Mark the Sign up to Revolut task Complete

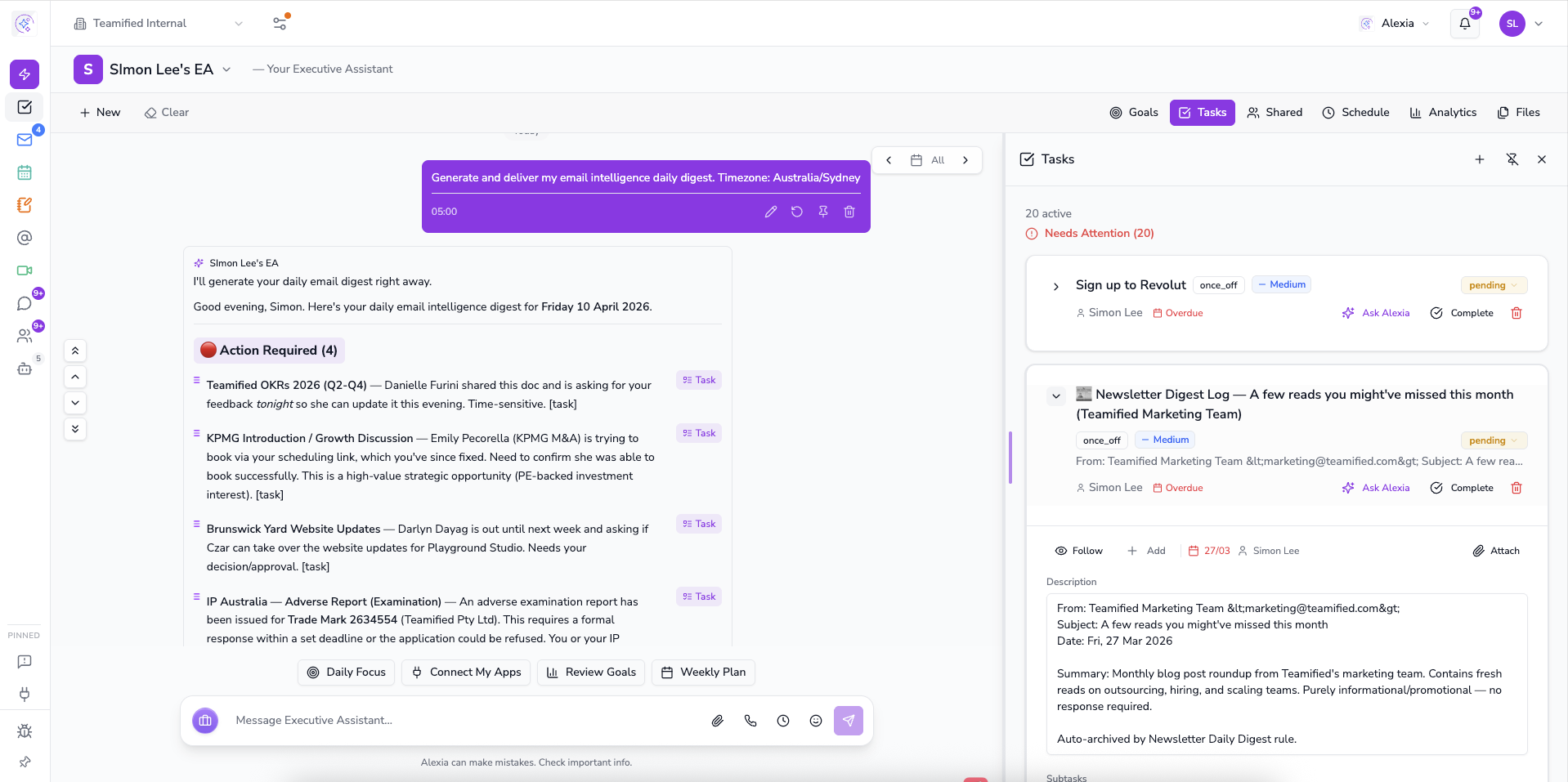coord(1463,313)
